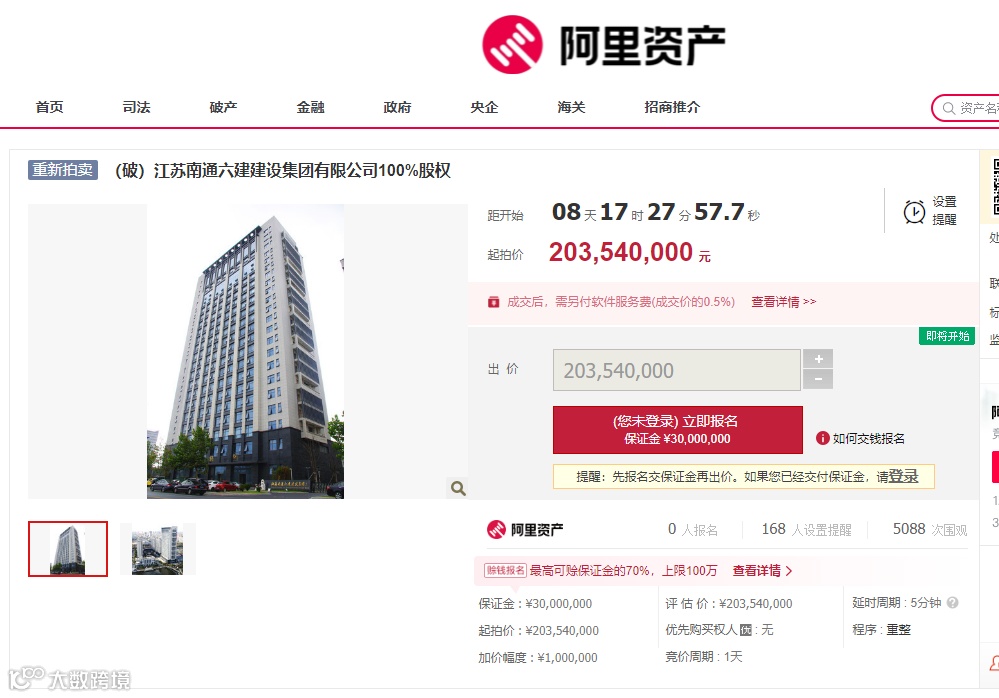The image size is (999, 698).
Task: Expand 查看详情 for software service fee
Action: pyautogui.click(x=783, y=302)
